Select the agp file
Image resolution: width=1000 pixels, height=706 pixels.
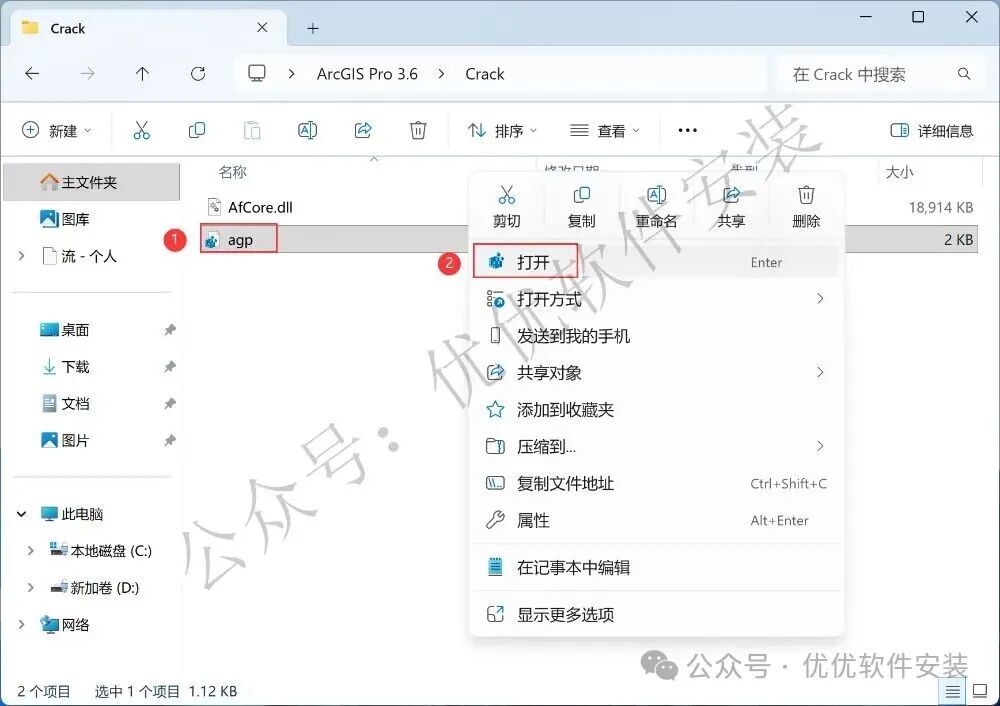239,240
